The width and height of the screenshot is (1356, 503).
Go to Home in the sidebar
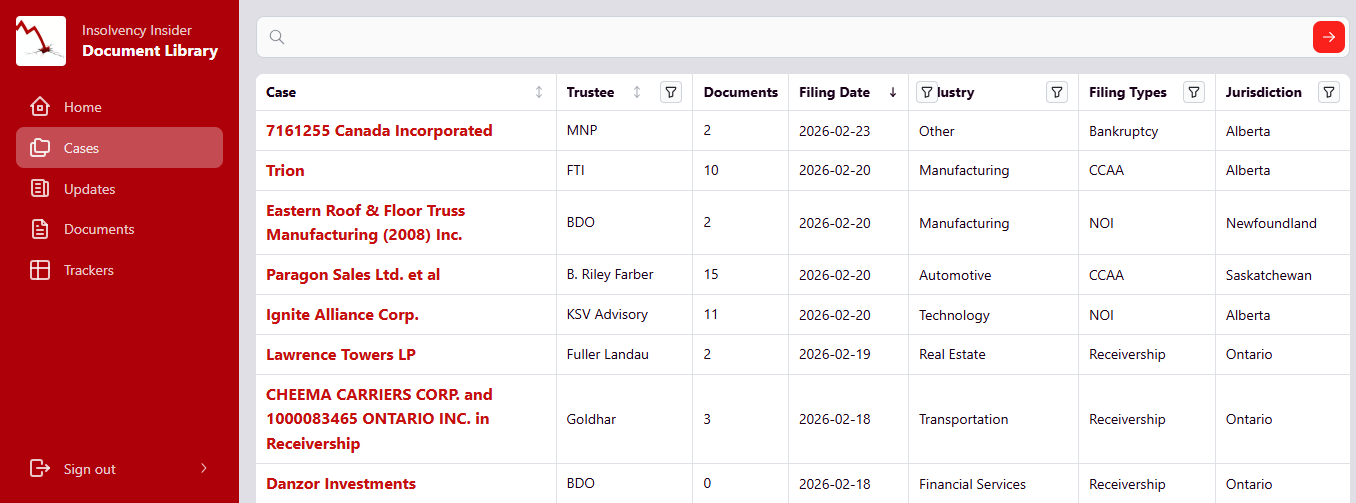click(x=82, y=107)
